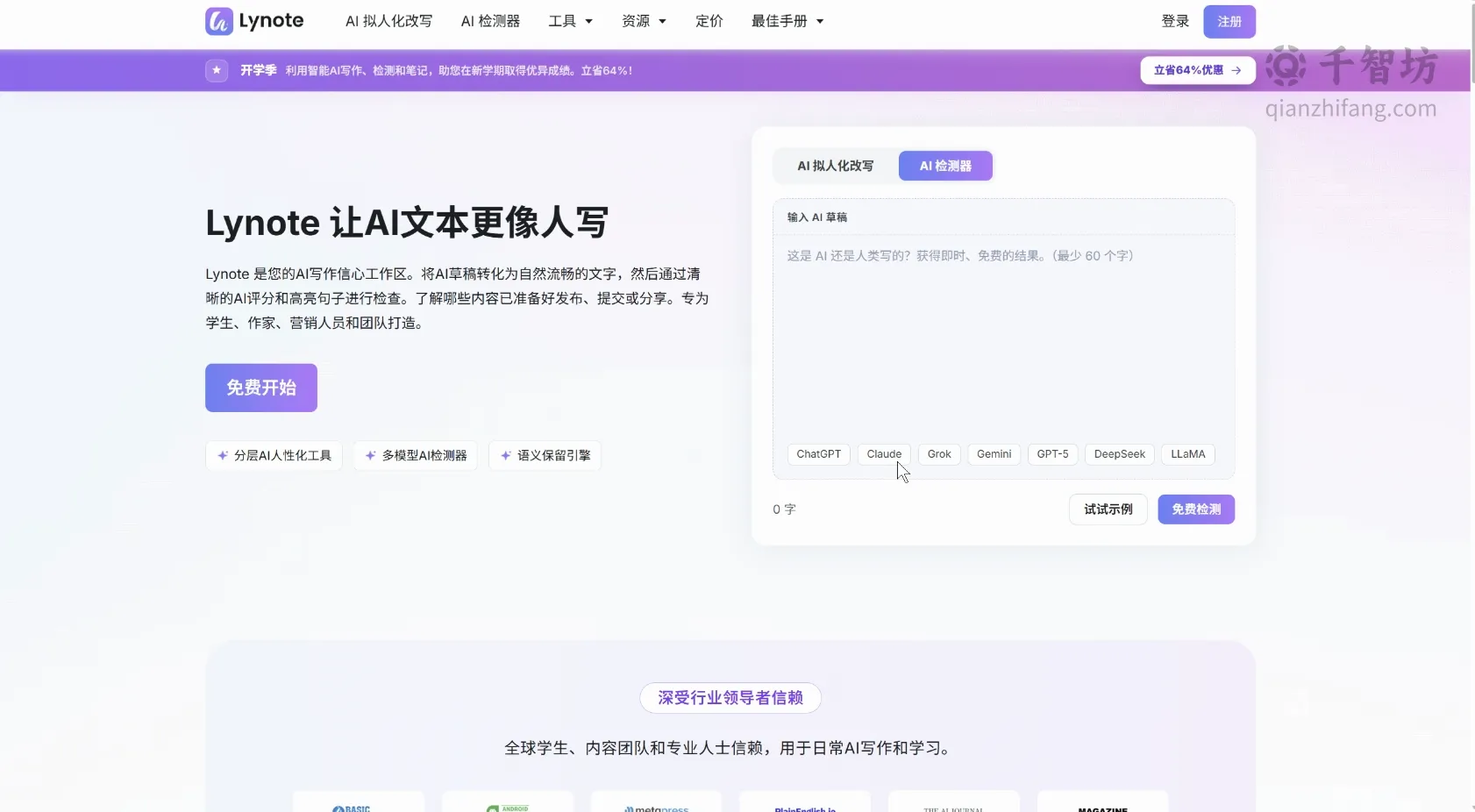The image size is (1475, 812).
Task: Click the 开学季 banner label
Action: (259, 70)
